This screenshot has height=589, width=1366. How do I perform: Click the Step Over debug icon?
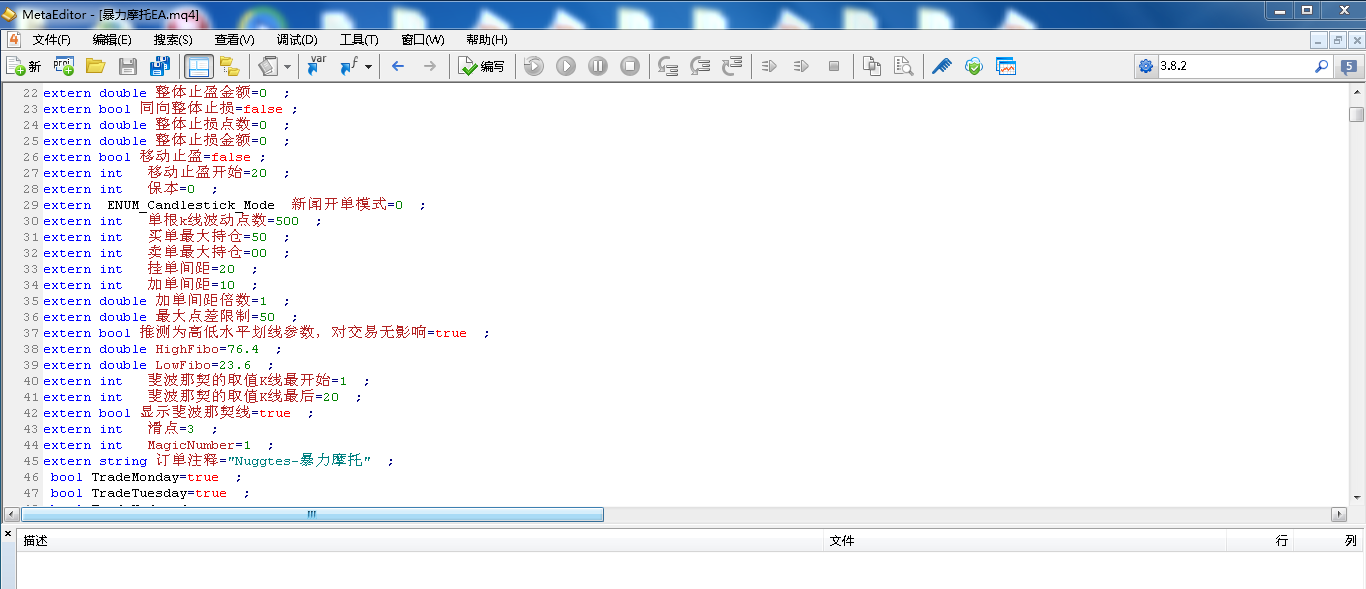pyautogui.click(x=700, y=66)
